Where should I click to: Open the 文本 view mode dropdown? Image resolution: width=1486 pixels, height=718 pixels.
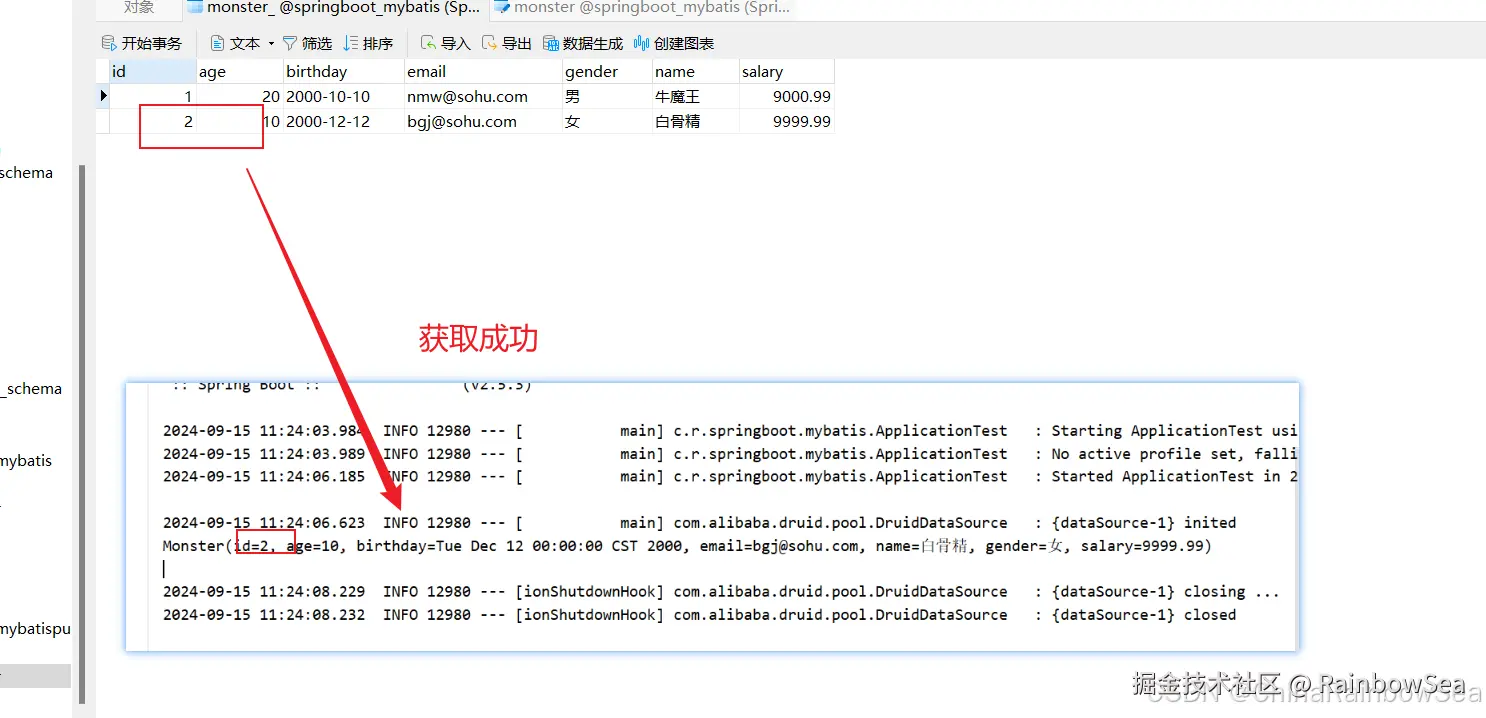(x=242, y=43)
